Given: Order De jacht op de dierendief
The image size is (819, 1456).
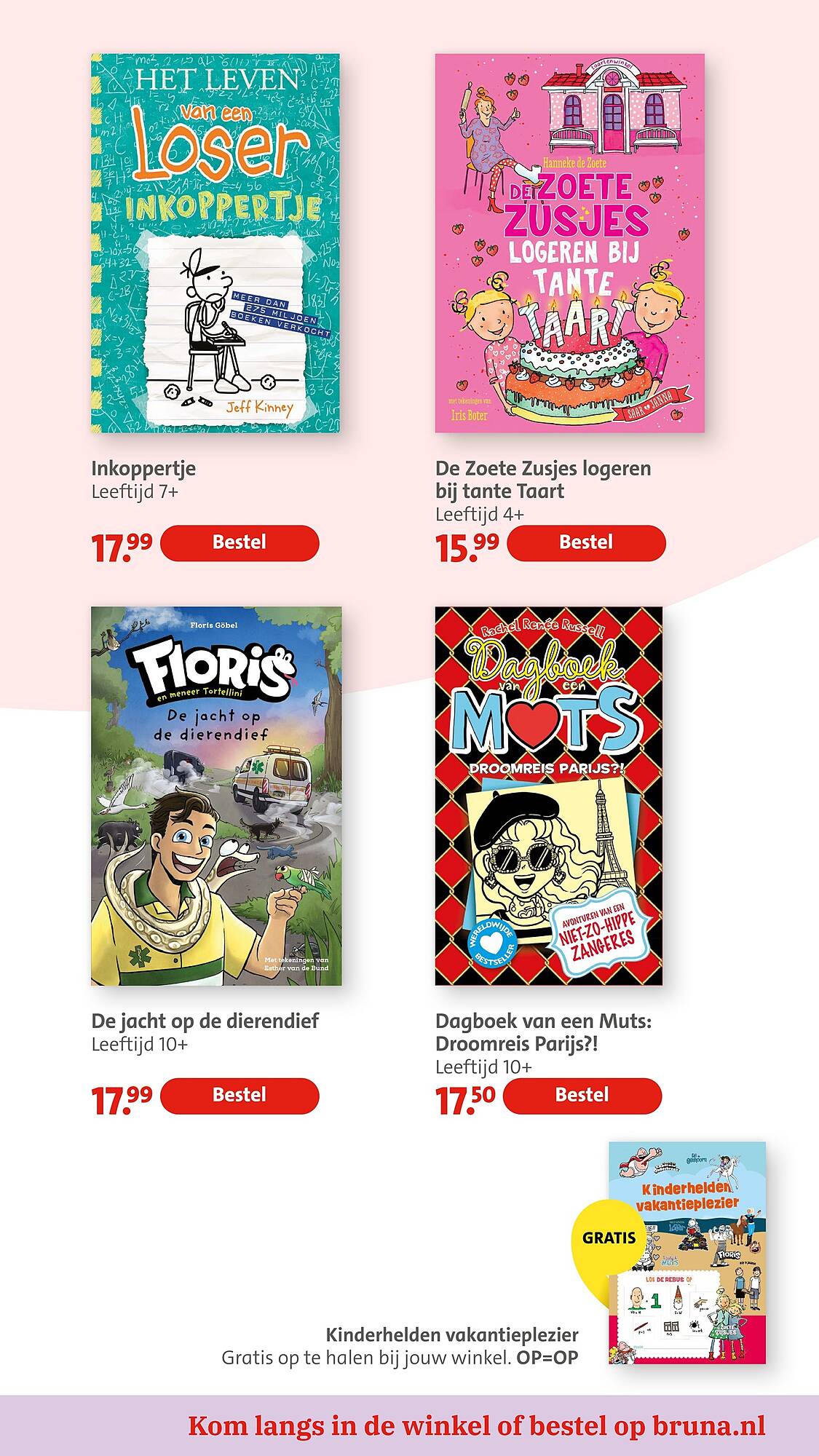Looking at the screenshot, I should [x=240, y=1096].
